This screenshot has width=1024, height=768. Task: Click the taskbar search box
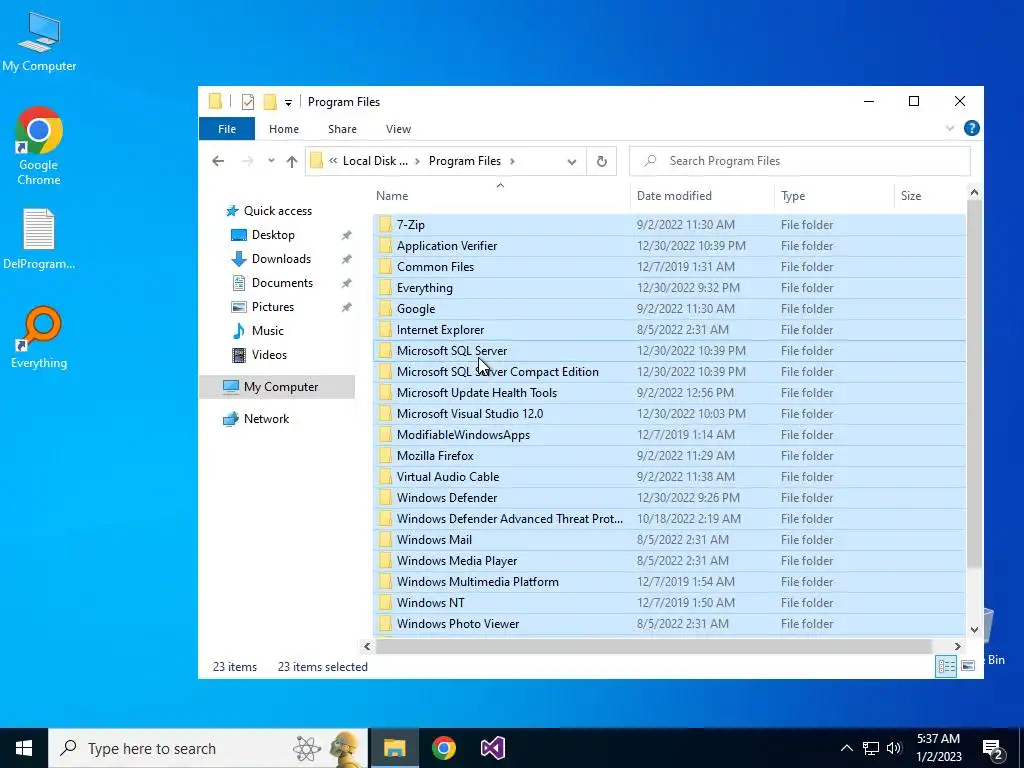[208, 748]
